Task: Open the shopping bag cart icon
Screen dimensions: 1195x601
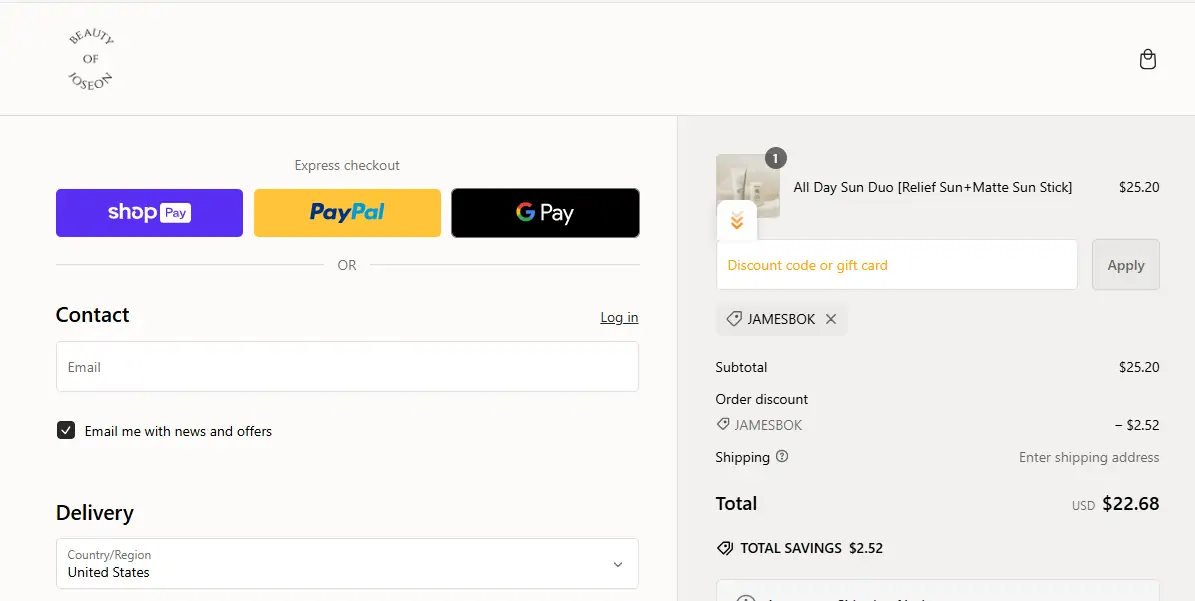Action: pos(1148,59)
